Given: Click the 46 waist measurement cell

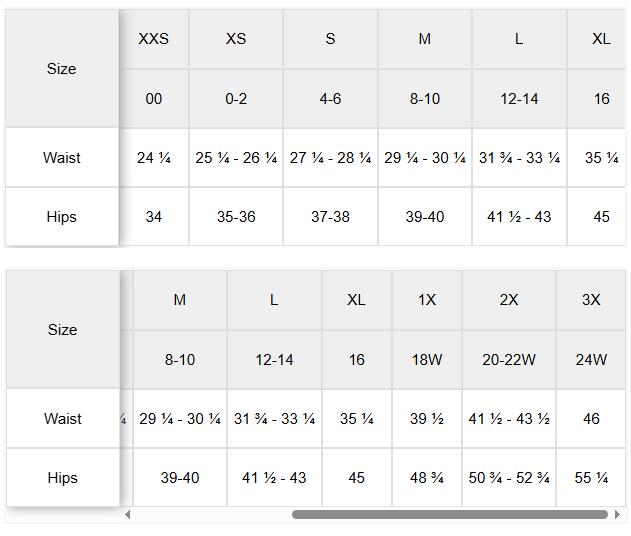Looking at the screenshot, I should [x=591, y=419].
